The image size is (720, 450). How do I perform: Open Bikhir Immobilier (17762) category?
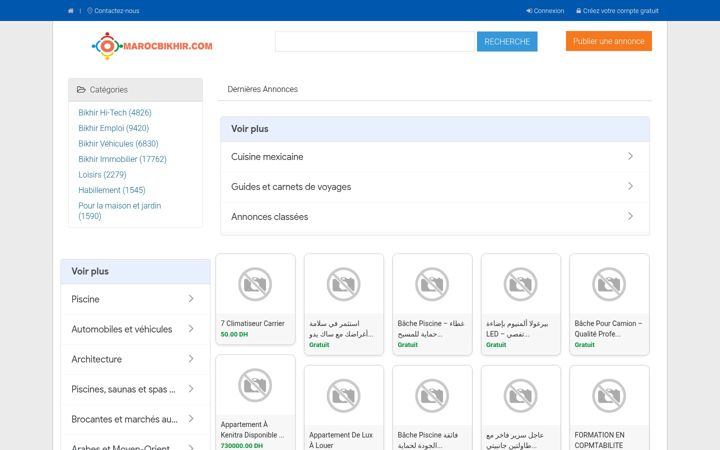pos(122,159)
